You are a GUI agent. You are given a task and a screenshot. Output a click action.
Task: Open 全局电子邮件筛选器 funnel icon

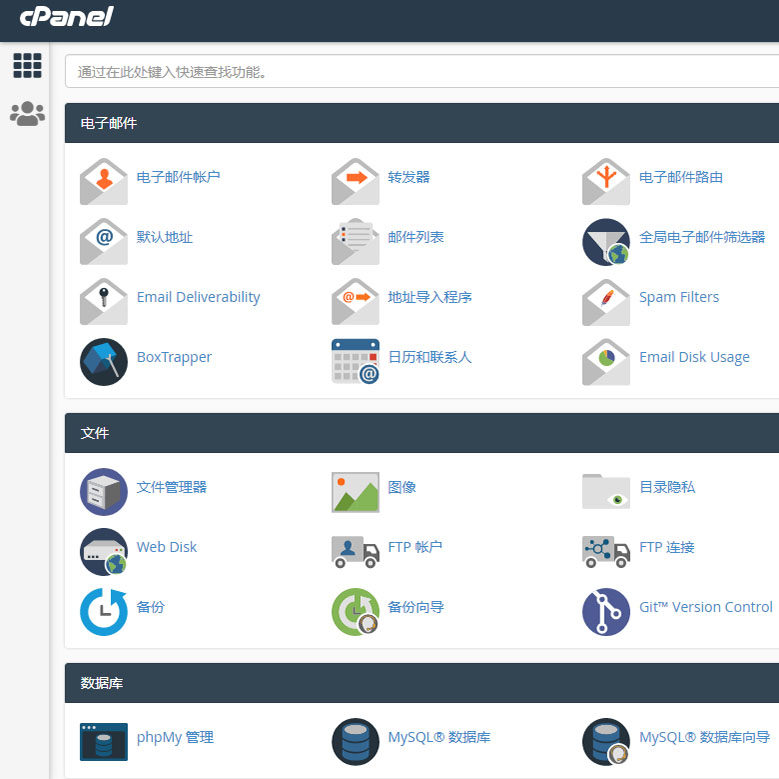coord(606,242)
